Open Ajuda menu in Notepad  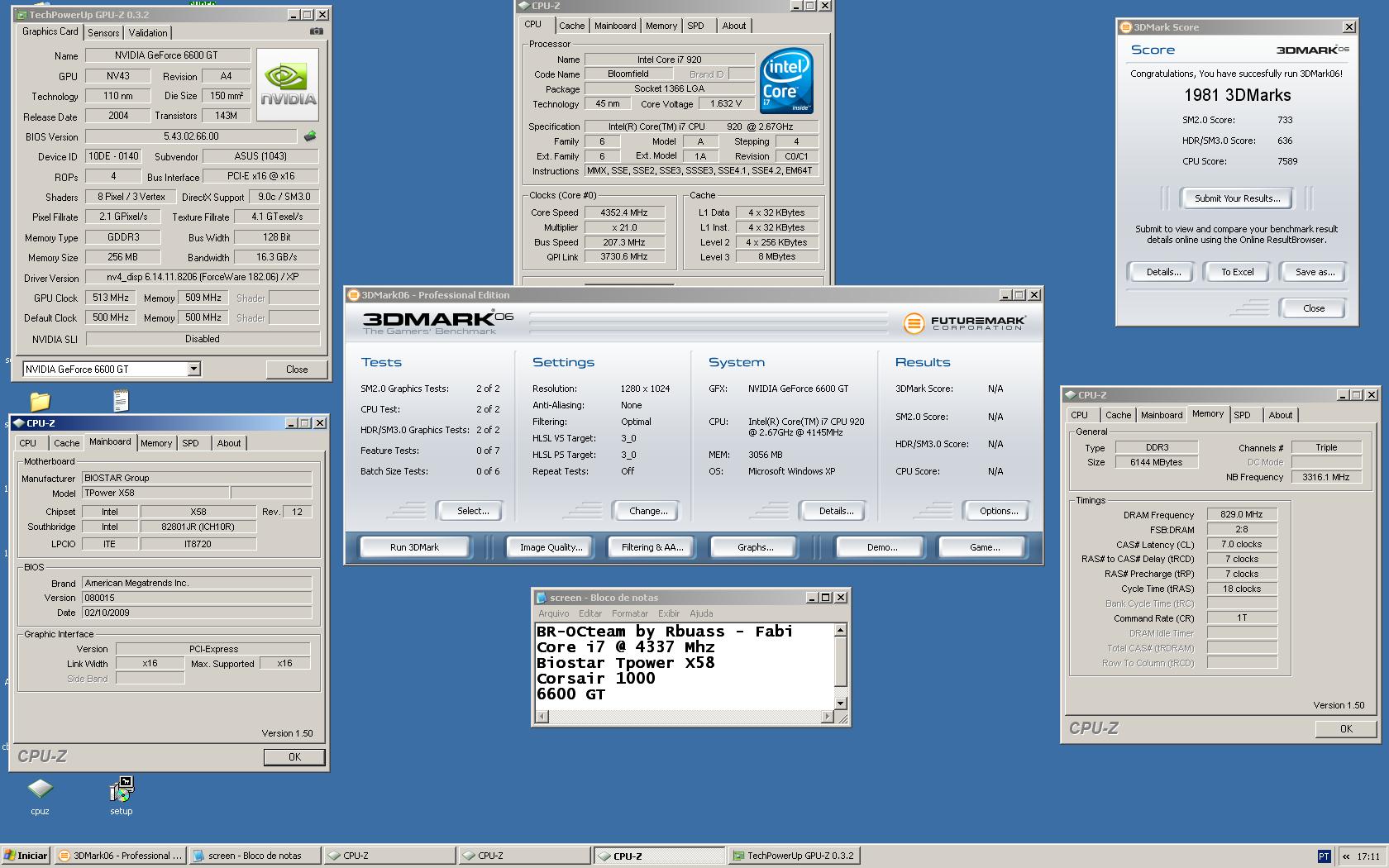point(701,613)
